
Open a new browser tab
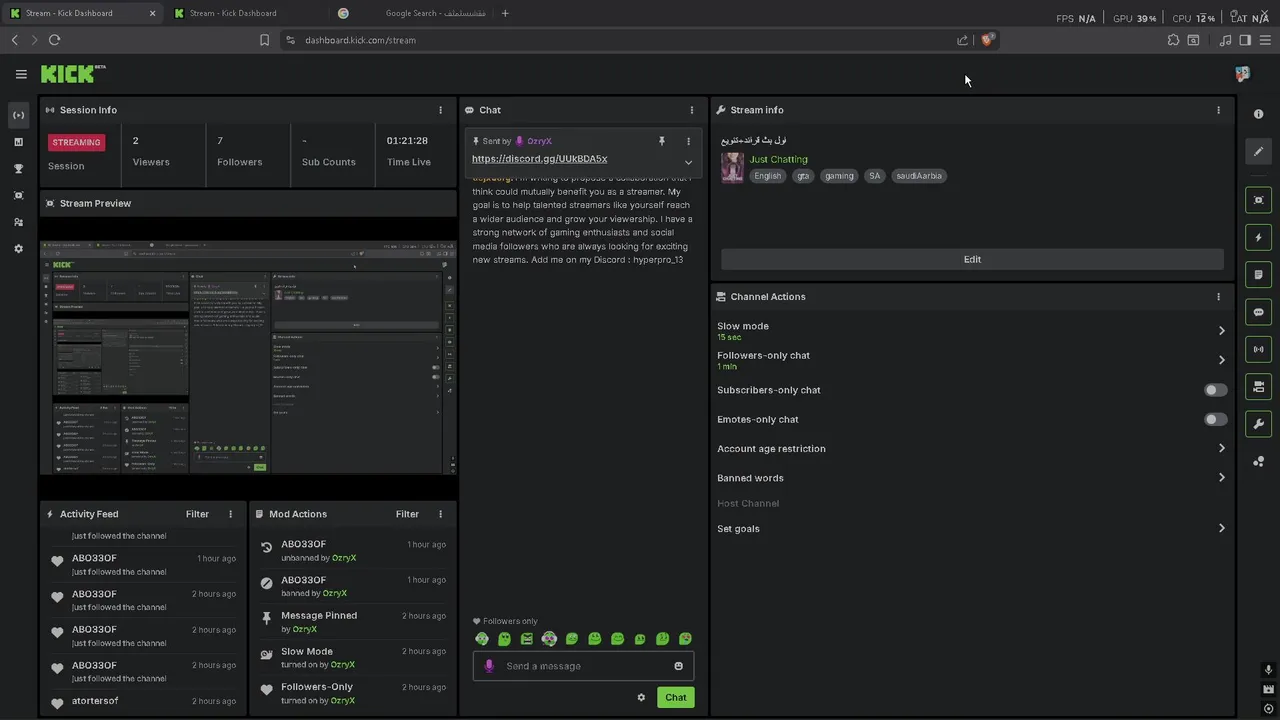[x=505, y=13]
